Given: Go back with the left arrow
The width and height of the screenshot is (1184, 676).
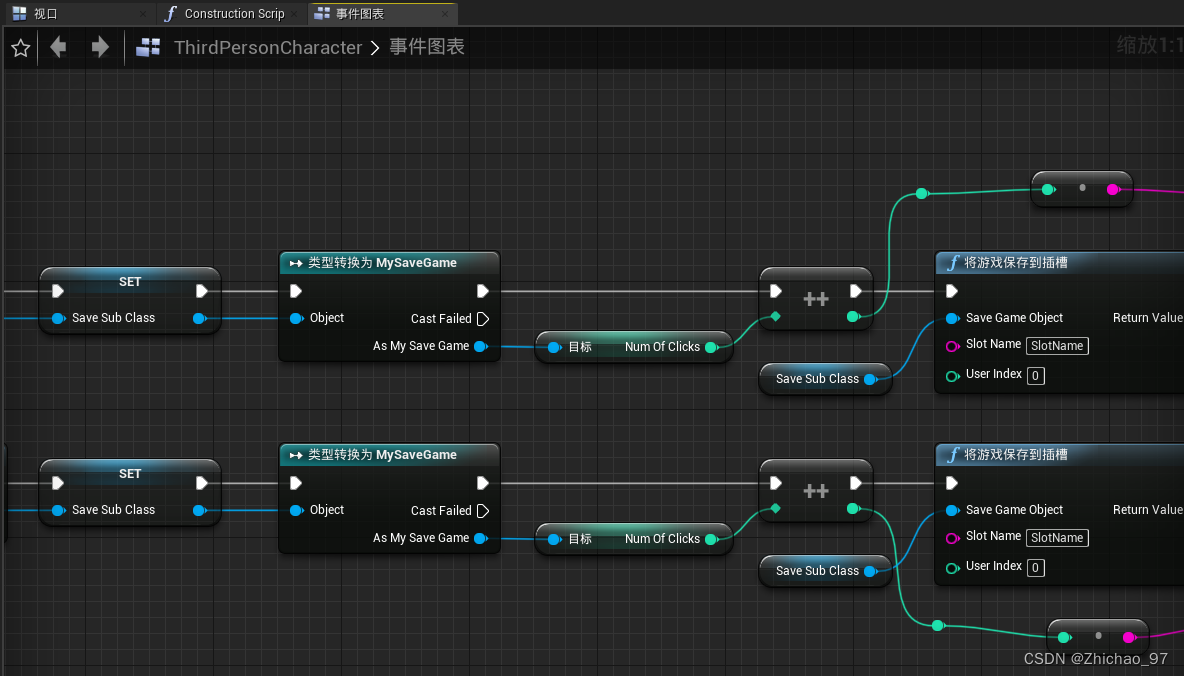Looking at the screenshot, I should (x=58, y=48).
